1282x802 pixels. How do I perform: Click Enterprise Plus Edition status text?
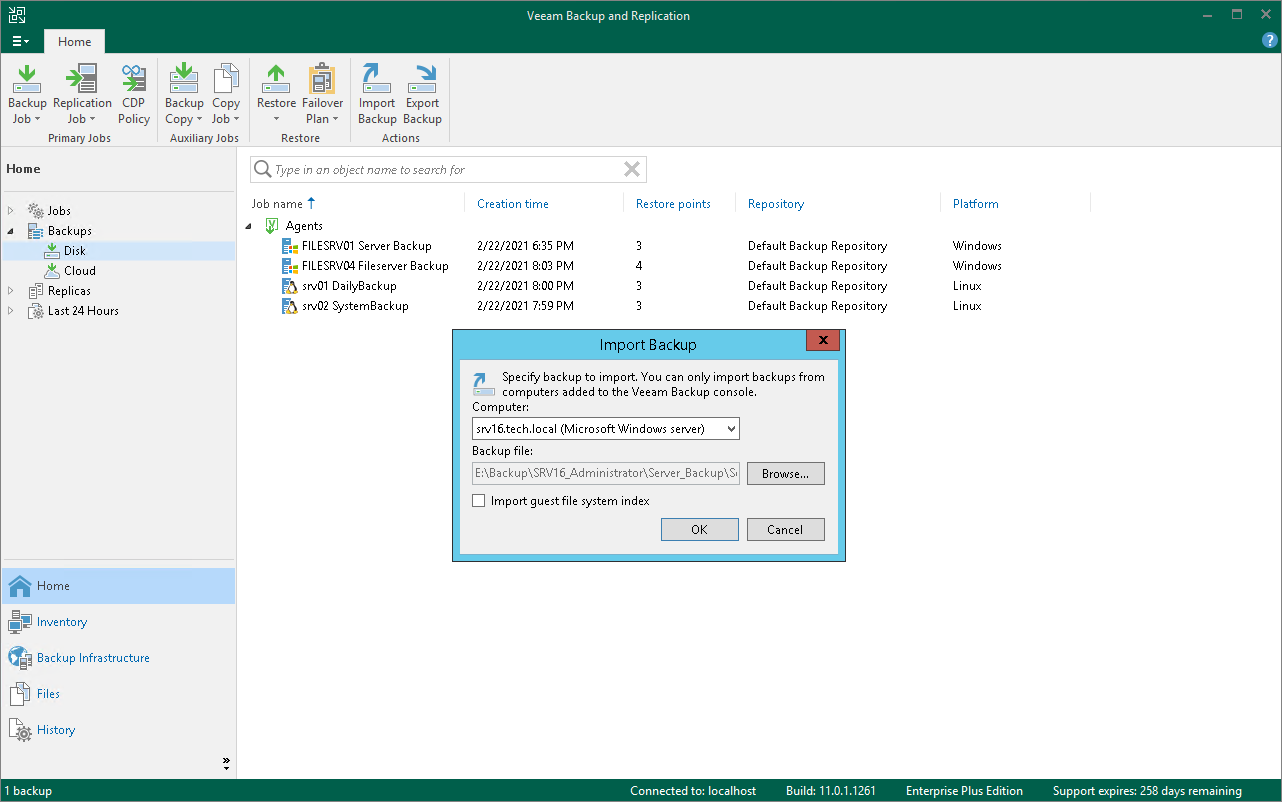(x=964, y=791)
